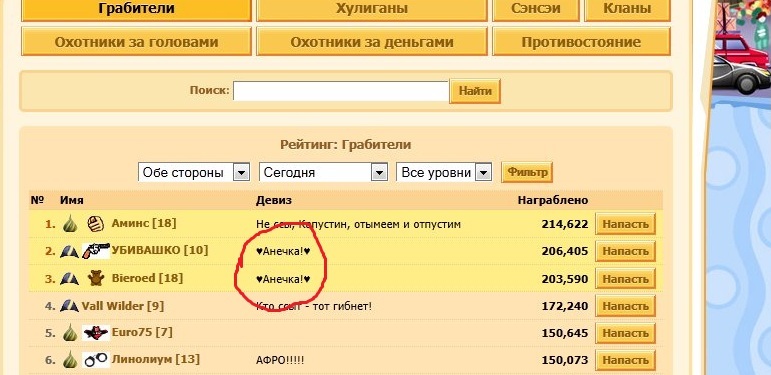Viewport: 771px width, 375px height.
Task: Click the Имя column header
Action: pyautogui.click(x=72, y=201)
